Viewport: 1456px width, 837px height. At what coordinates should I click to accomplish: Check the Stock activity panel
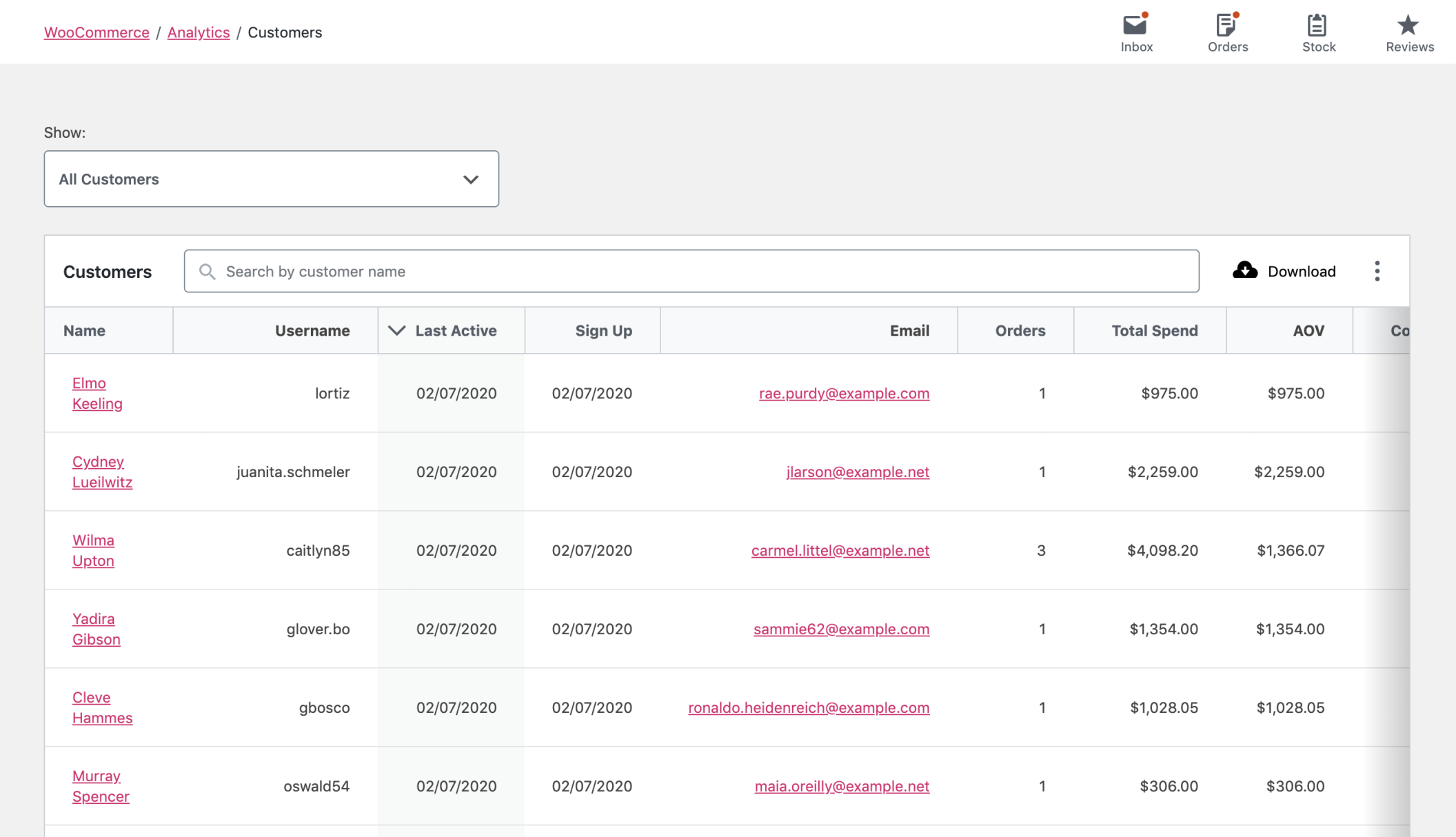[x=1319, y=31]
